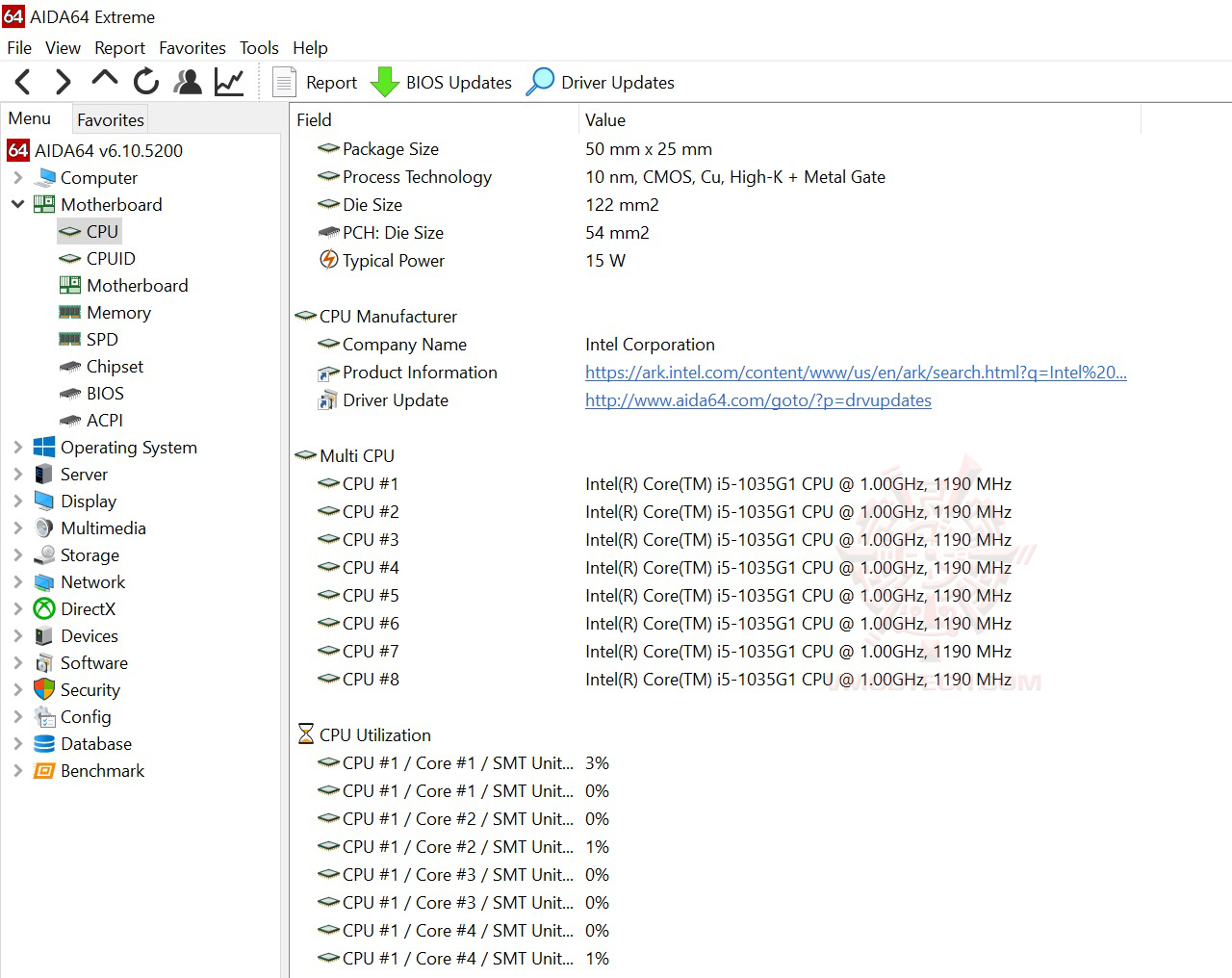Click the Back navigation arrow
Viewport: 1232px width, 978px height.
coord(23,82)
